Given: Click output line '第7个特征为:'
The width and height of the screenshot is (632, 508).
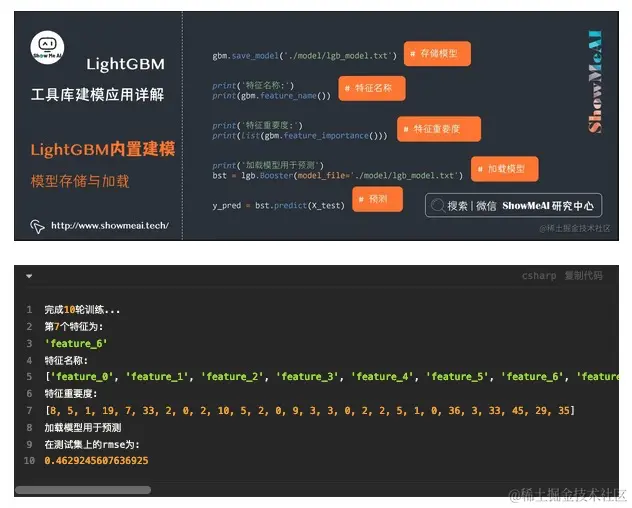Looking at the screenshot, I should [73, 327].
